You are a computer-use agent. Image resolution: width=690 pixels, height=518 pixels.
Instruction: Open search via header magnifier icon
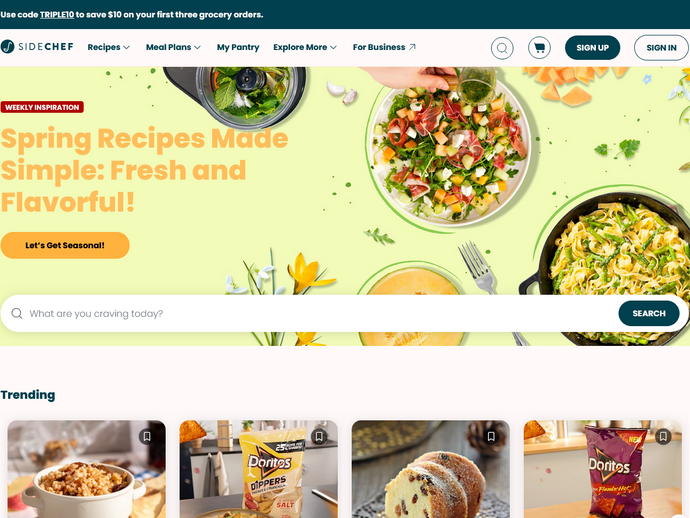click(x=502, y=48)
